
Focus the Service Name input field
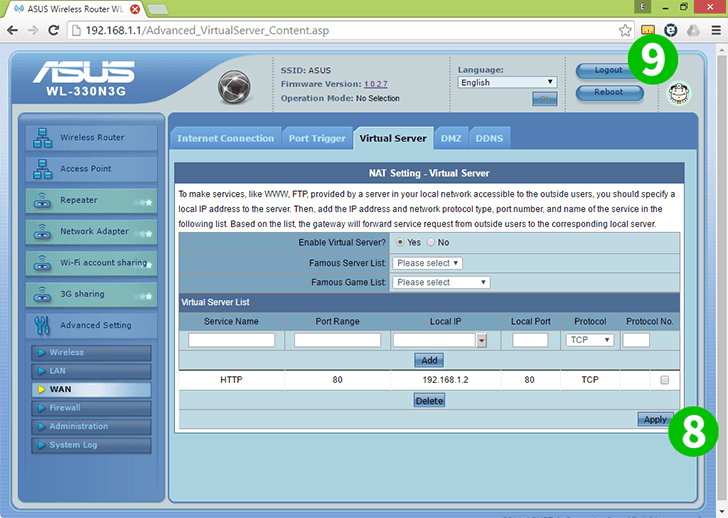(x=231, y=340)
